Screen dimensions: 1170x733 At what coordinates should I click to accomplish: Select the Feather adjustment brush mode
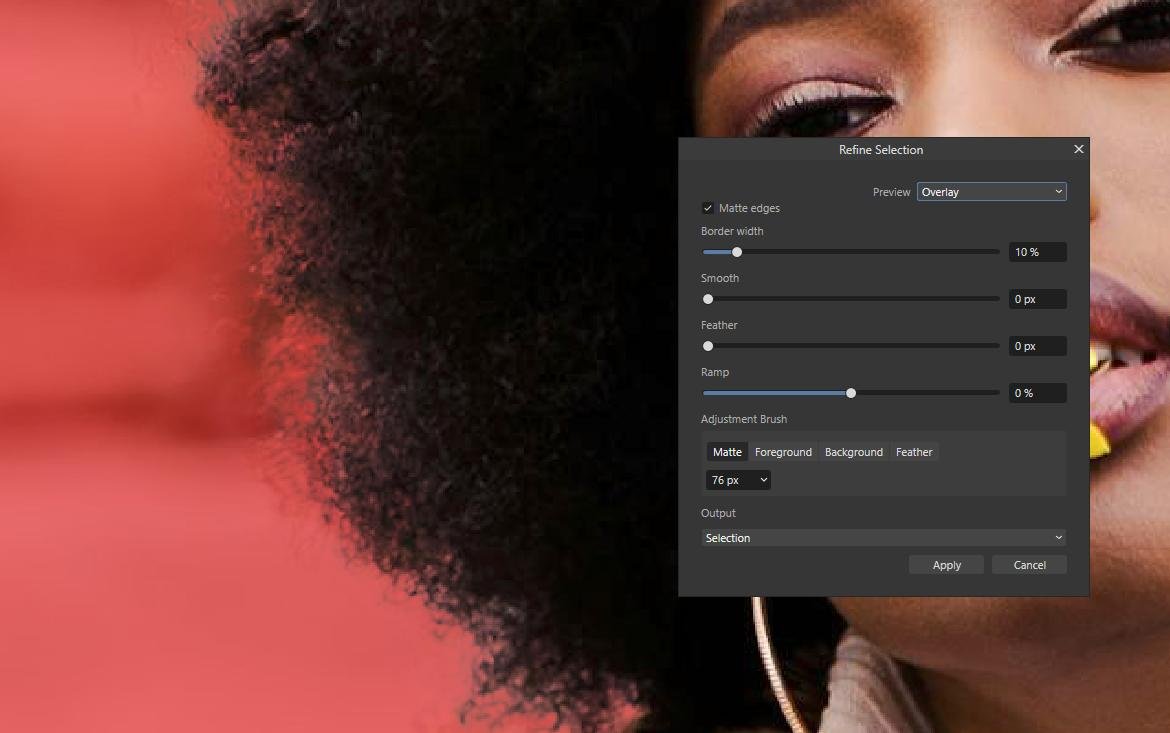pyautogui.click(x=913, y=452)
